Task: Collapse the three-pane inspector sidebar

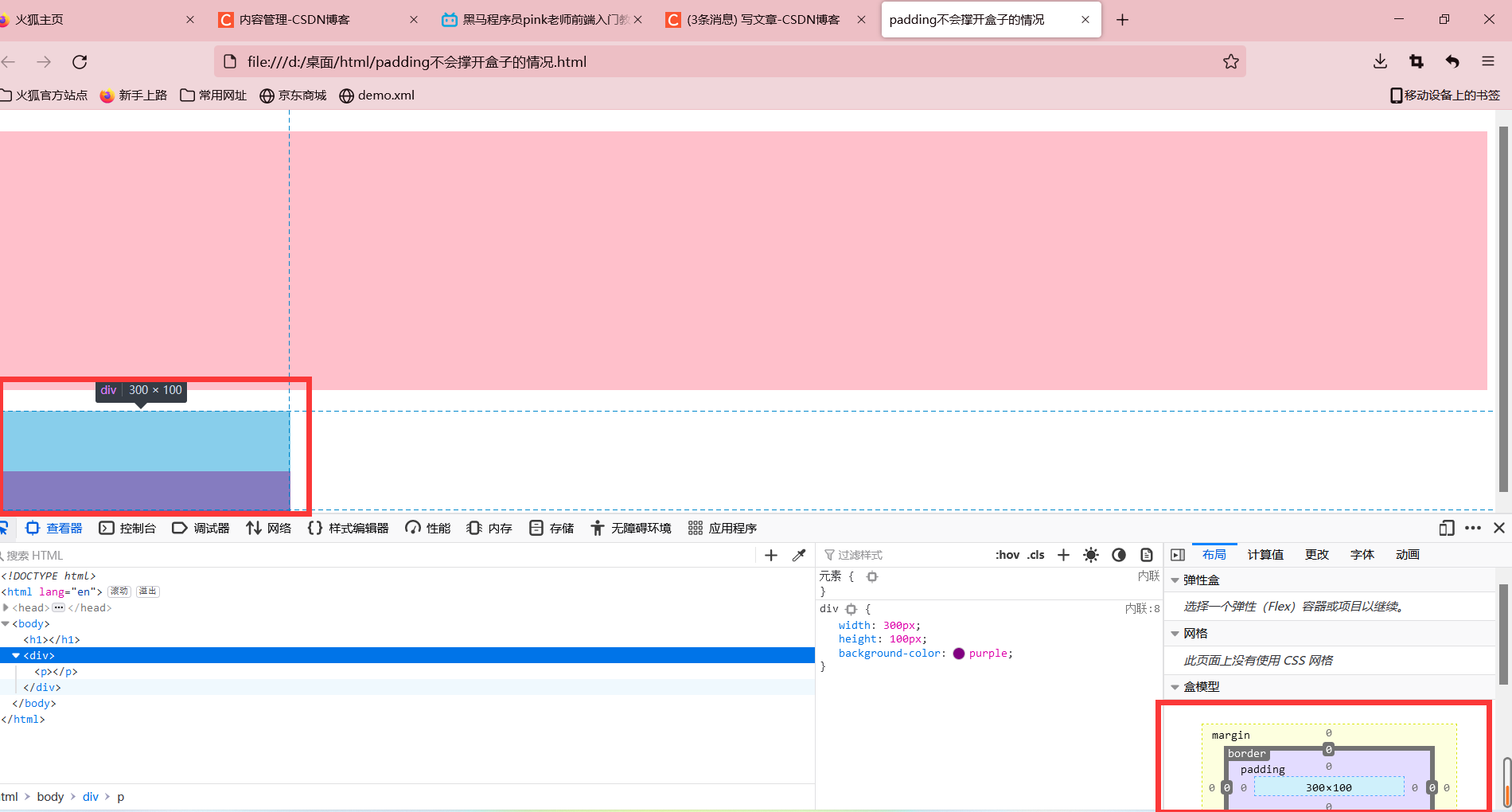Action: 1178,555
